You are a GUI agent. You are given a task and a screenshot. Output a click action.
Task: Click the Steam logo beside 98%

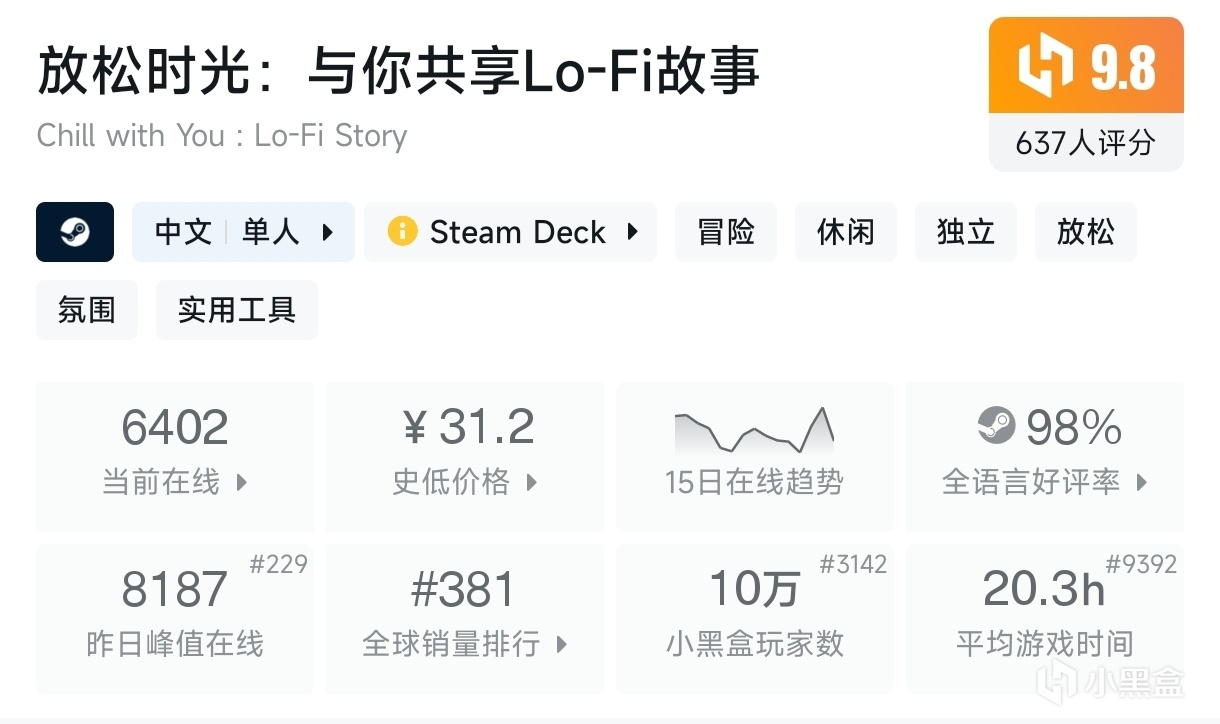[x=996, y=428]
